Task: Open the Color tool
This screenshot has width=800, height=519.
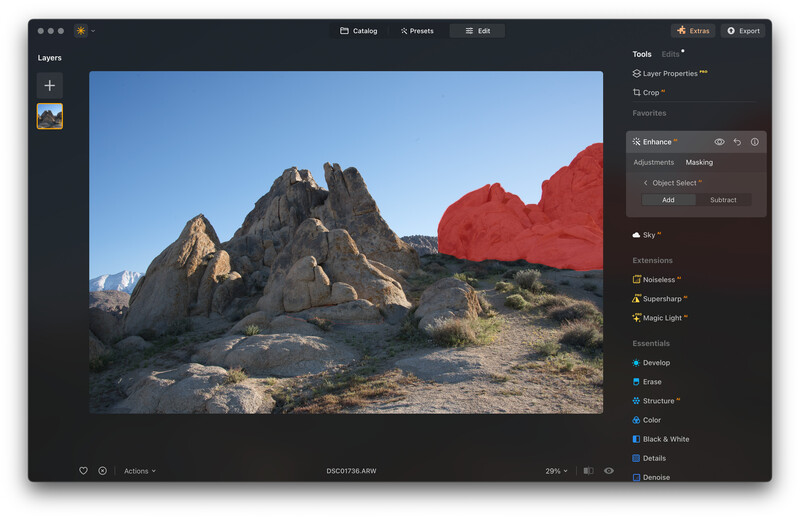Action: (646, 420)
